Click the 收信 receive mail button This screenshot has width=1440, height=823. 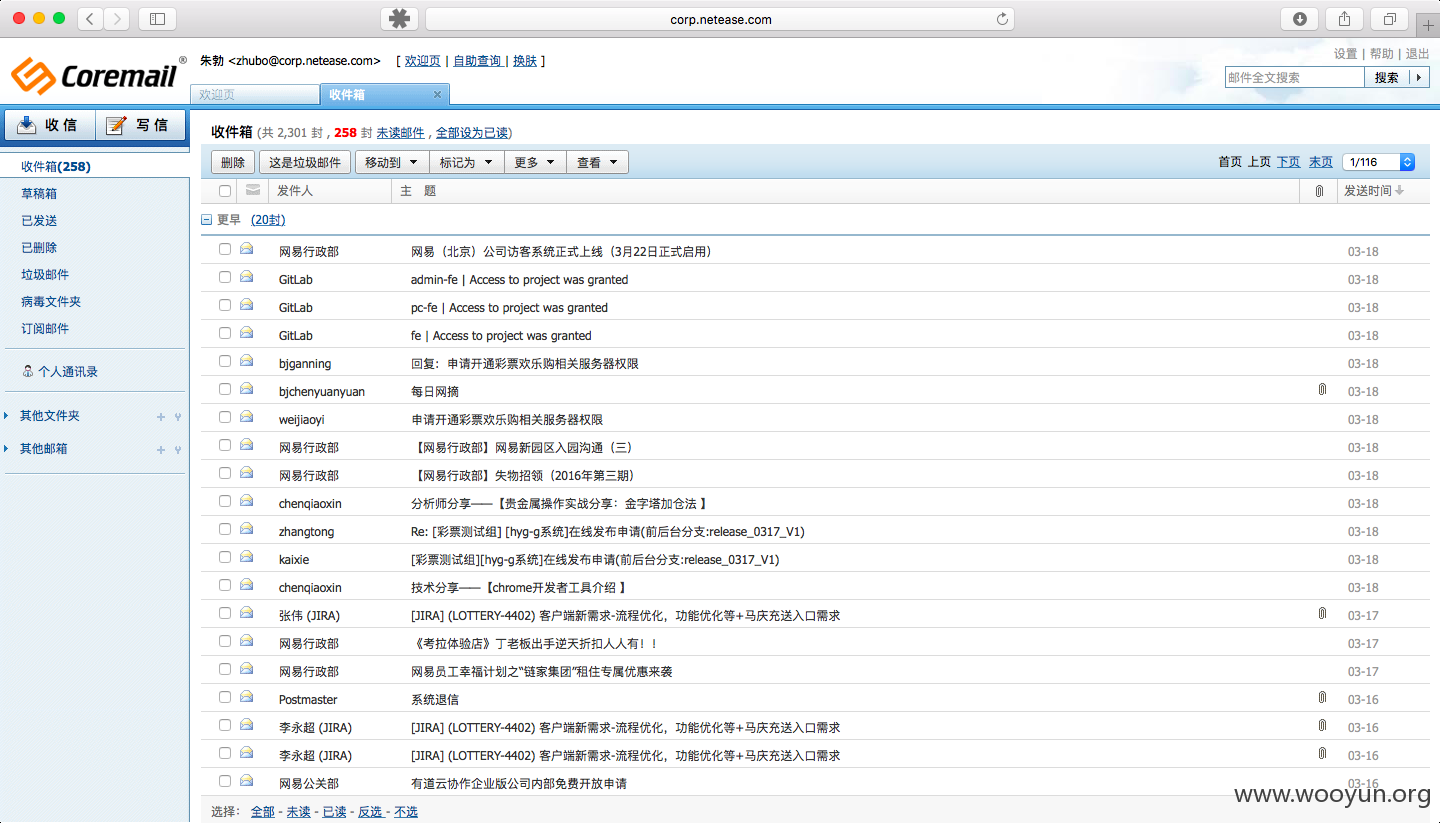coord(50,125)
